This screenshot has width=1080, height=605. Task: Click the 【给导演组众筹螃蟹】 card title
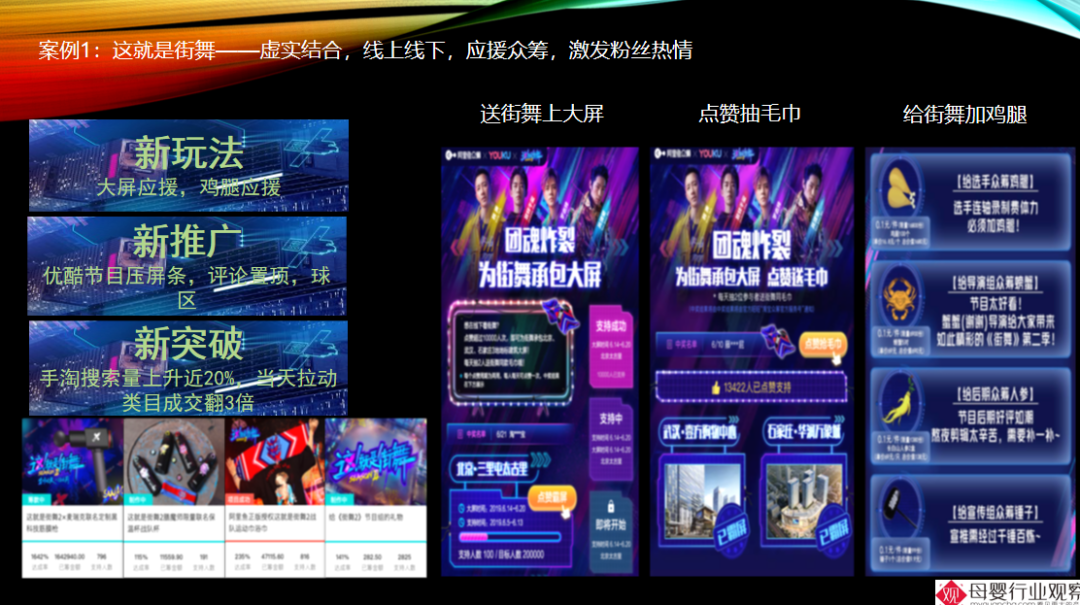(x=996, y=284)
